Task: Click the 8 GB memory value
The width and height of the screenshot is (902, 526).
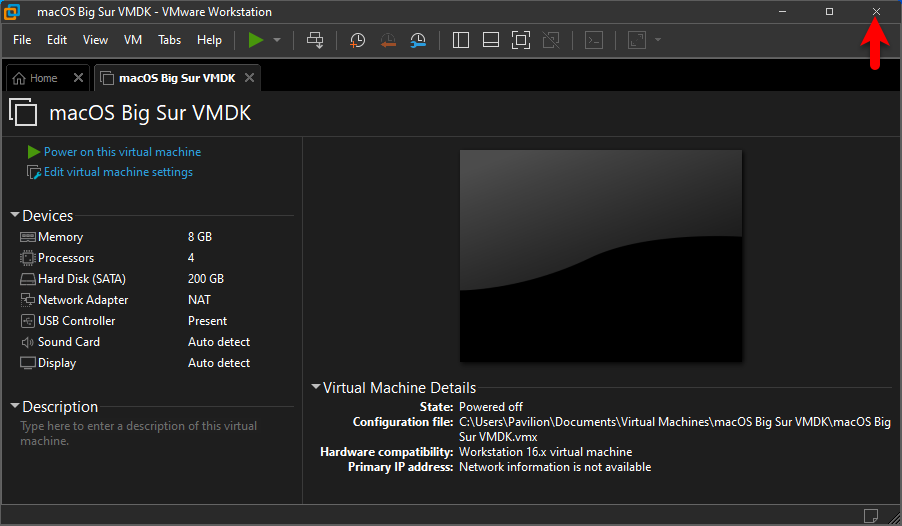Action: click(200, 237)
